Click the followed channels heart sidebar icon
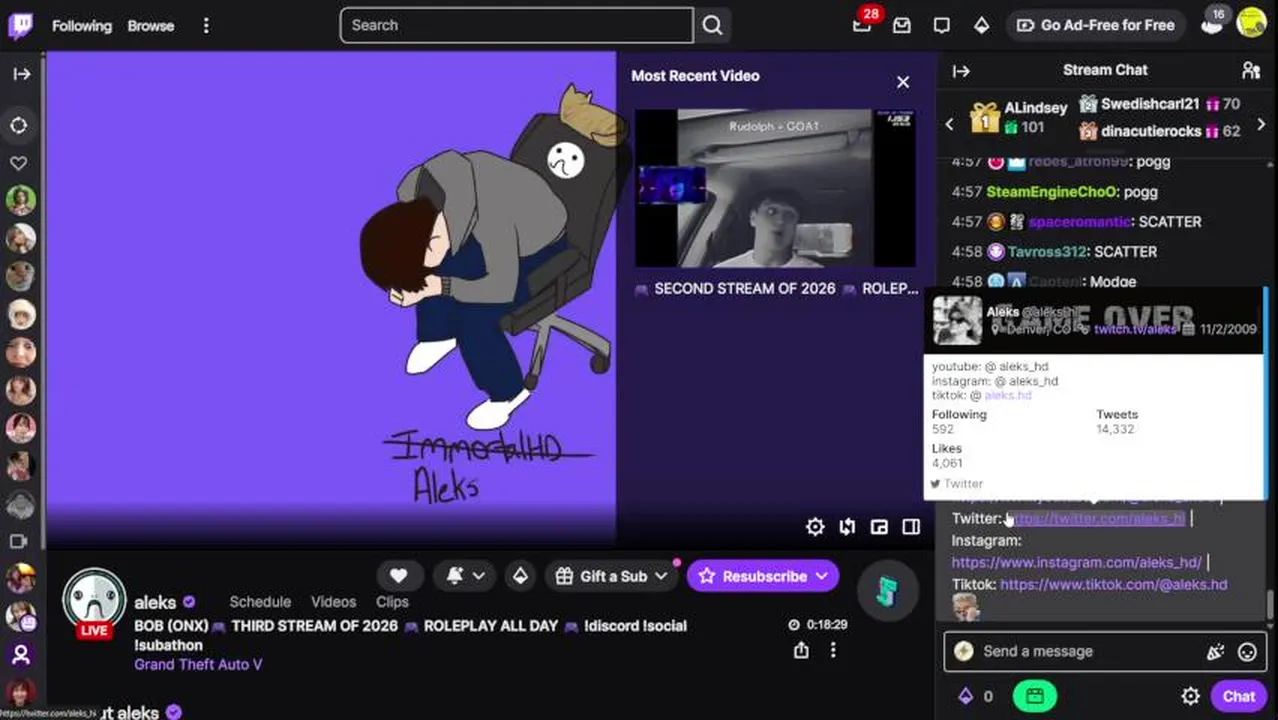Viewport: 1278px width, 720px height. (19, 163)
